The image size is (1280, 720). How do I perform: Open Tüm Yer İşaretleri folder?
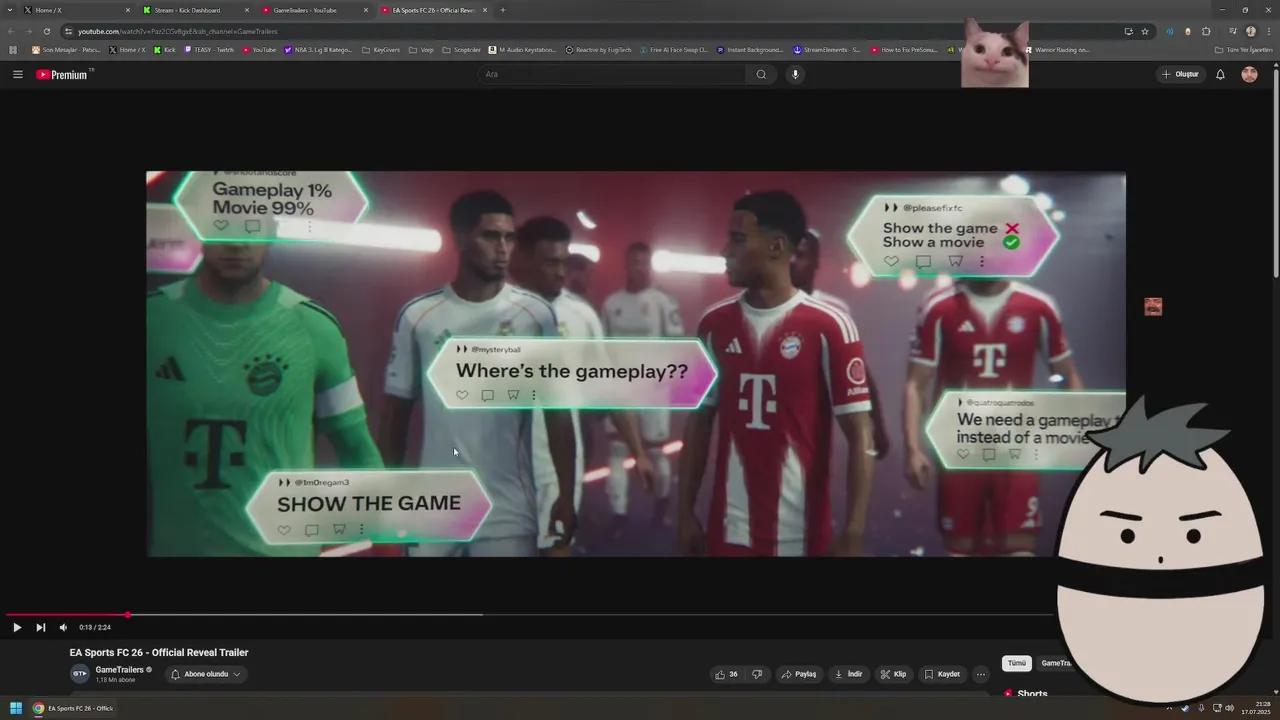pyautogui.click(x=1243, y=49)
